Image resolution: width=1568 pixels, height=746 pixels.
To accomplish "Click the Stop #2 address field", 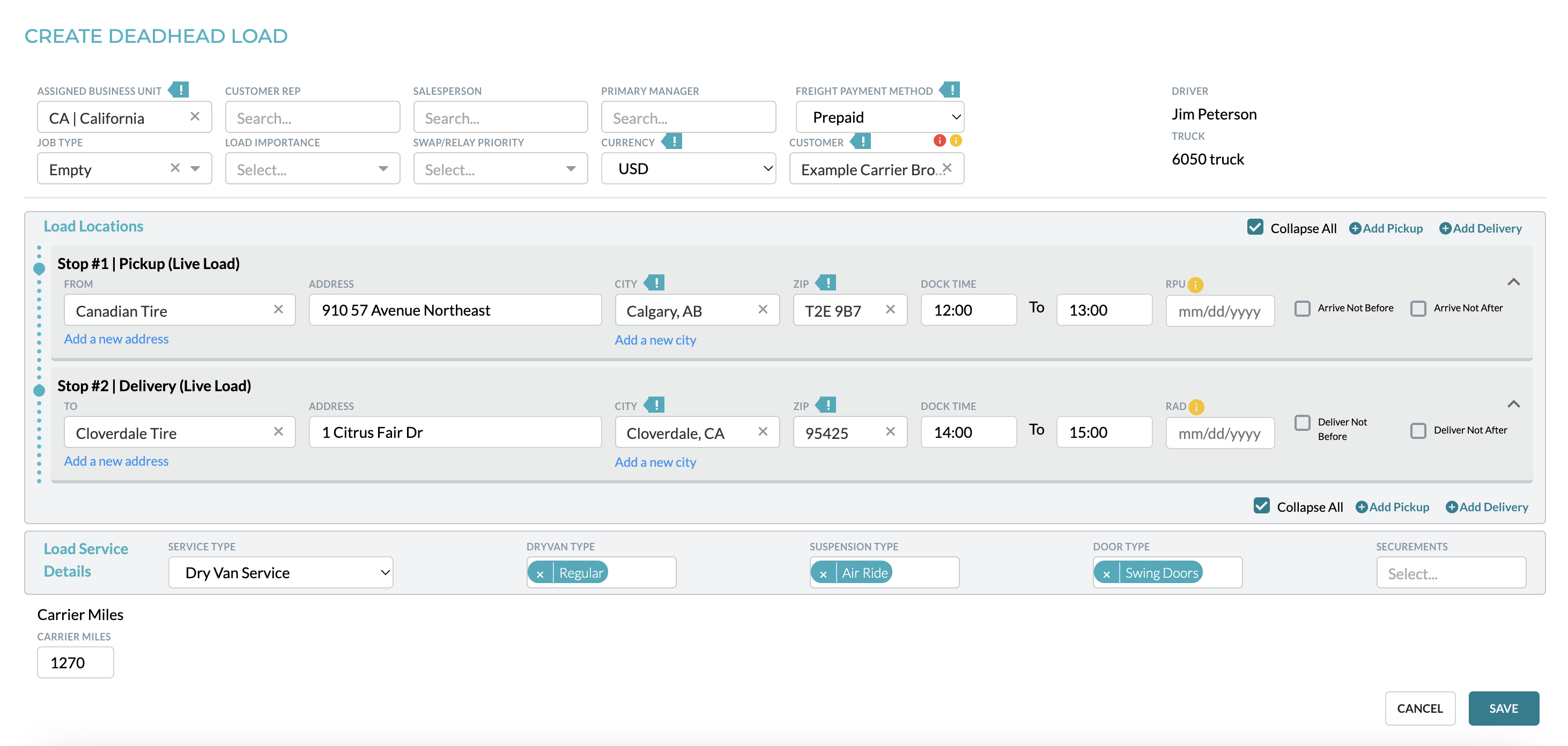I will pyautogui.click(x=455, y=432).
